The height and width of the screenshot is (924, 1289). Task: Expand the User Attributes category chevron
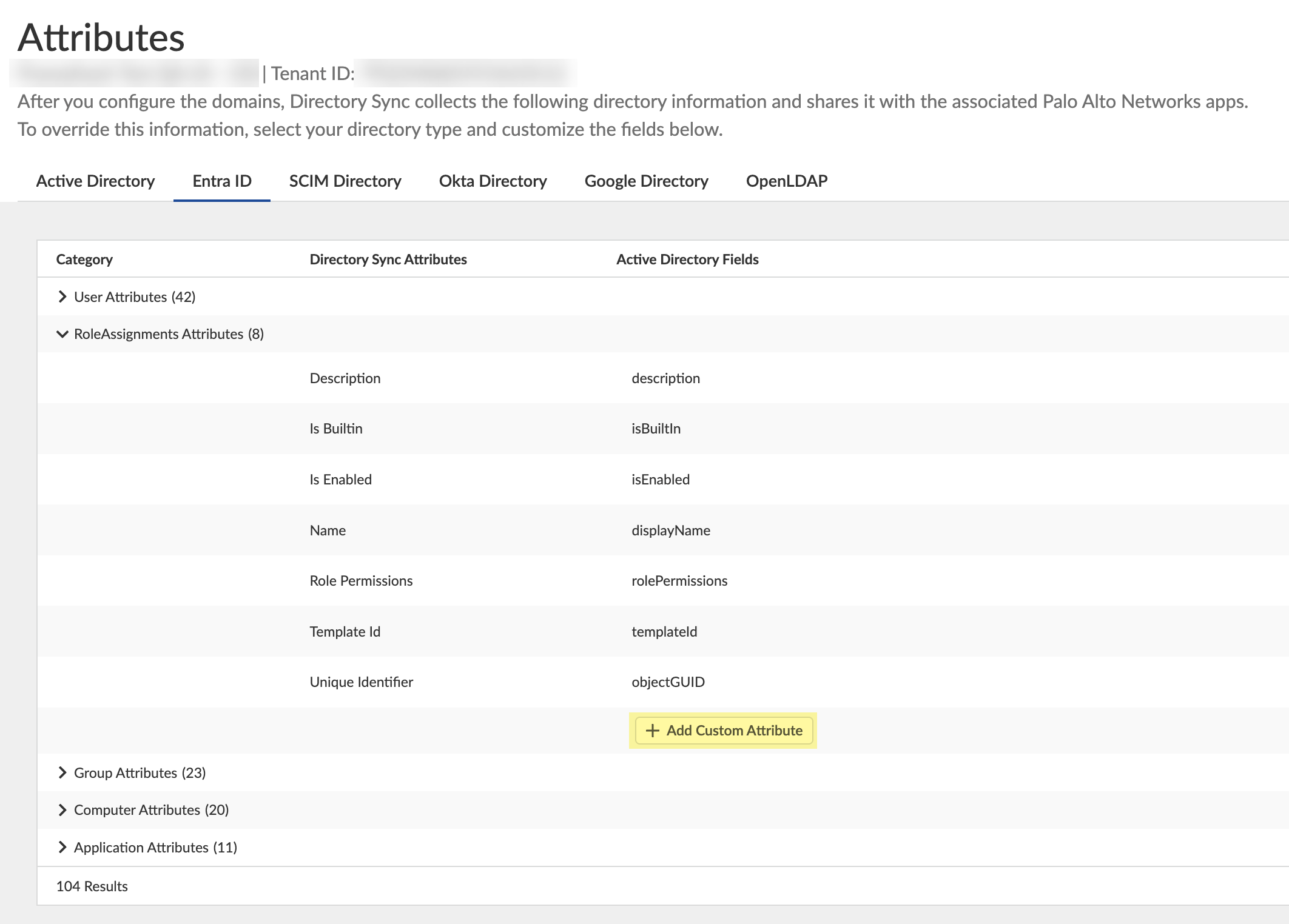62,296
